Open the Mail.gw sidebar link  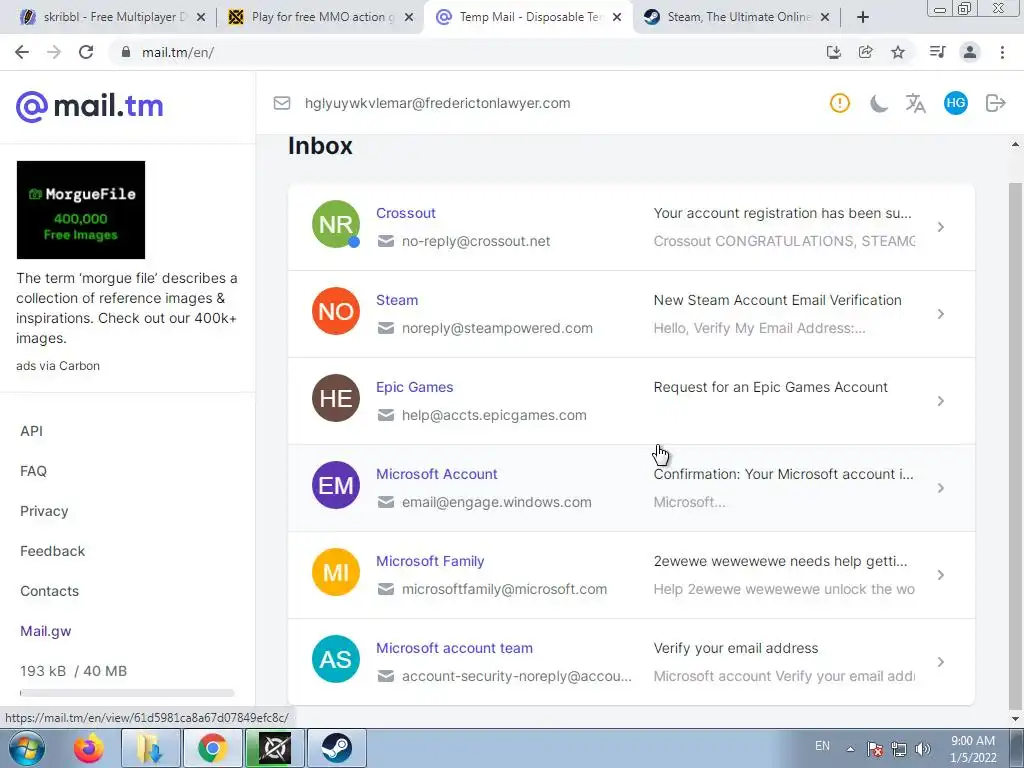pos(46,632)
